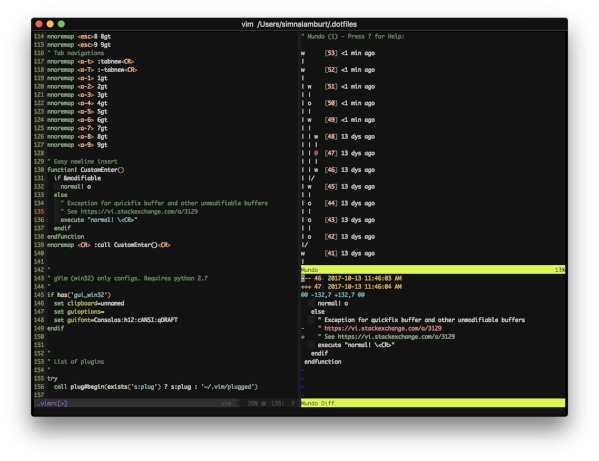Screen dimensions: 599x461
Task: Click 'set guioptions=' on line 147
Action: [x=79, y=312]
